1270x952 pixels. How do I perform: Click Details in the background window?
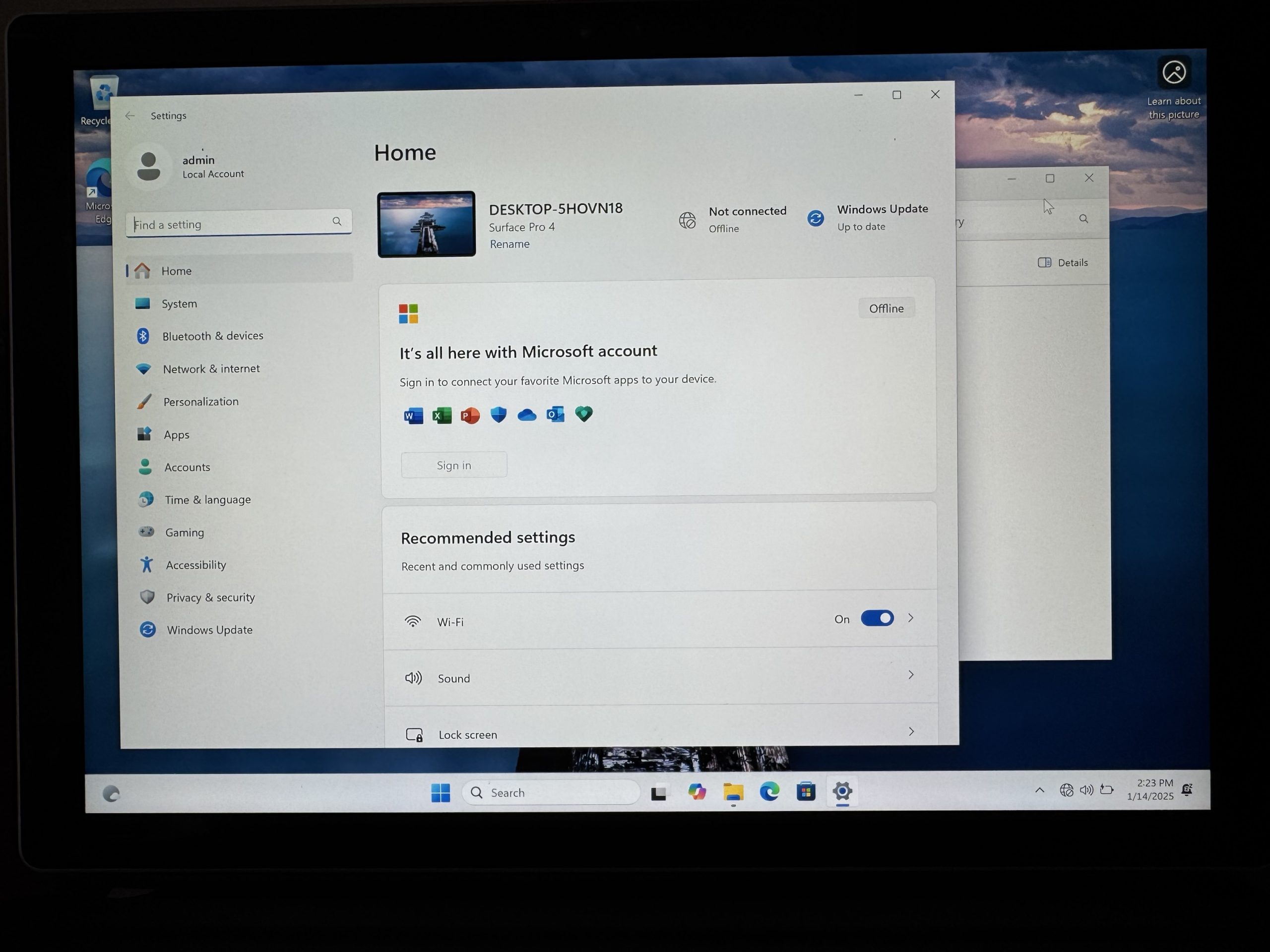1063,262
